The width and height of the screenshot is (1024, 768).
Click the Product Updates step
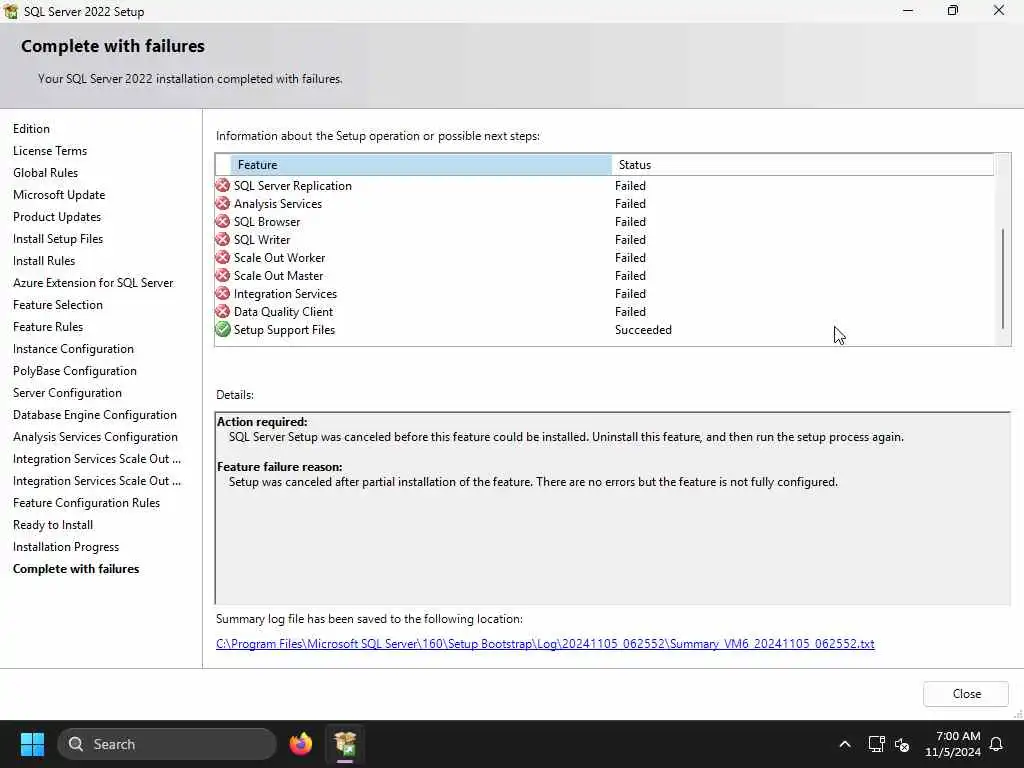pyautogui.click(x=57, y=217)
